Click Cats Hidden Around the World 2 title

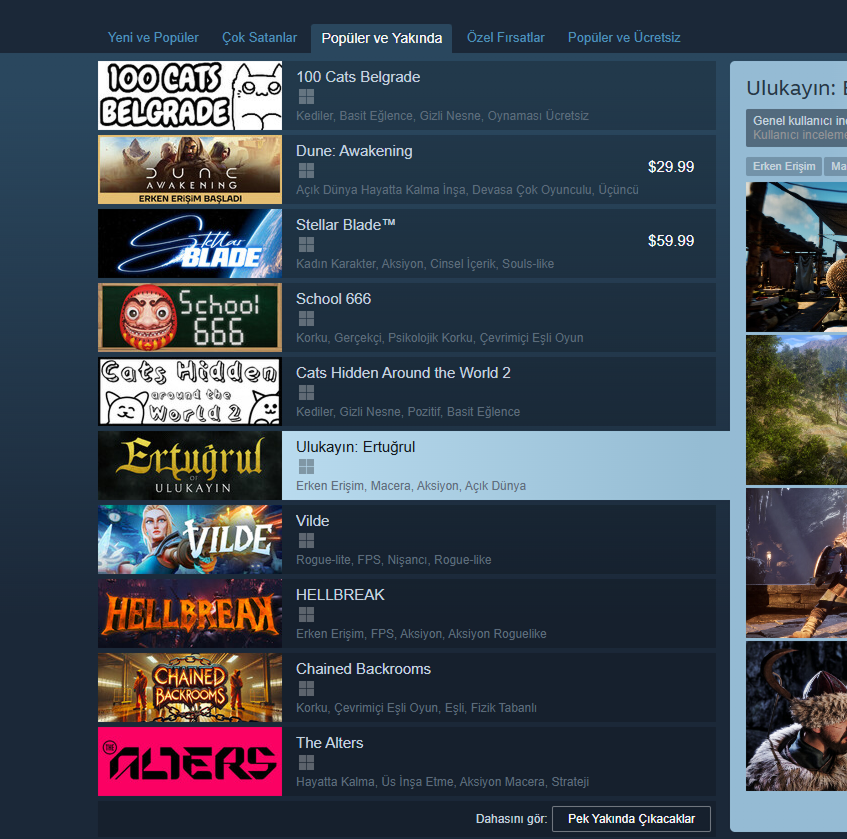point(403,373)
